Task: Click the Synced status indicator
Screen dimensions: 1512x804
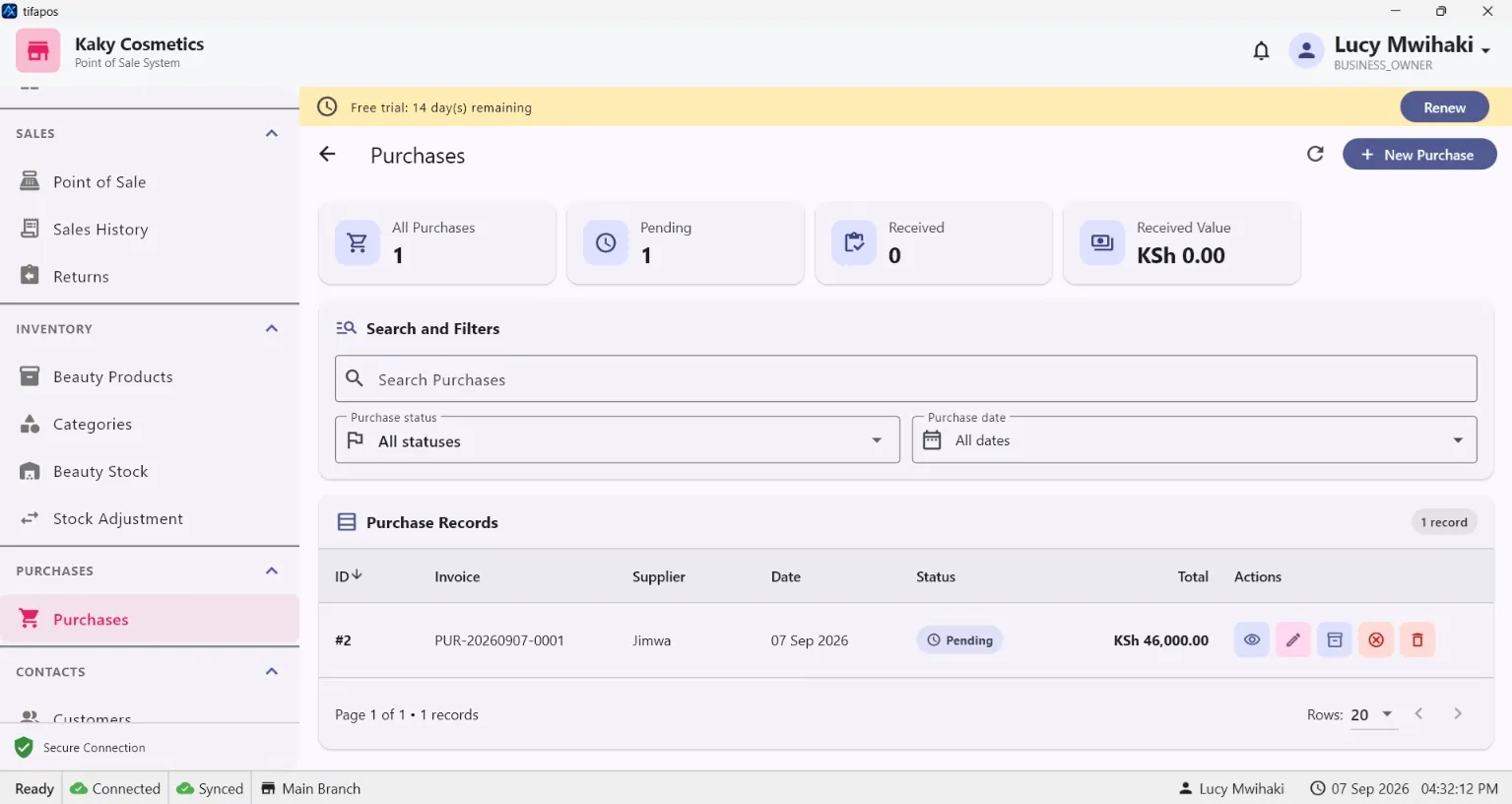Action: click(210, 788)
